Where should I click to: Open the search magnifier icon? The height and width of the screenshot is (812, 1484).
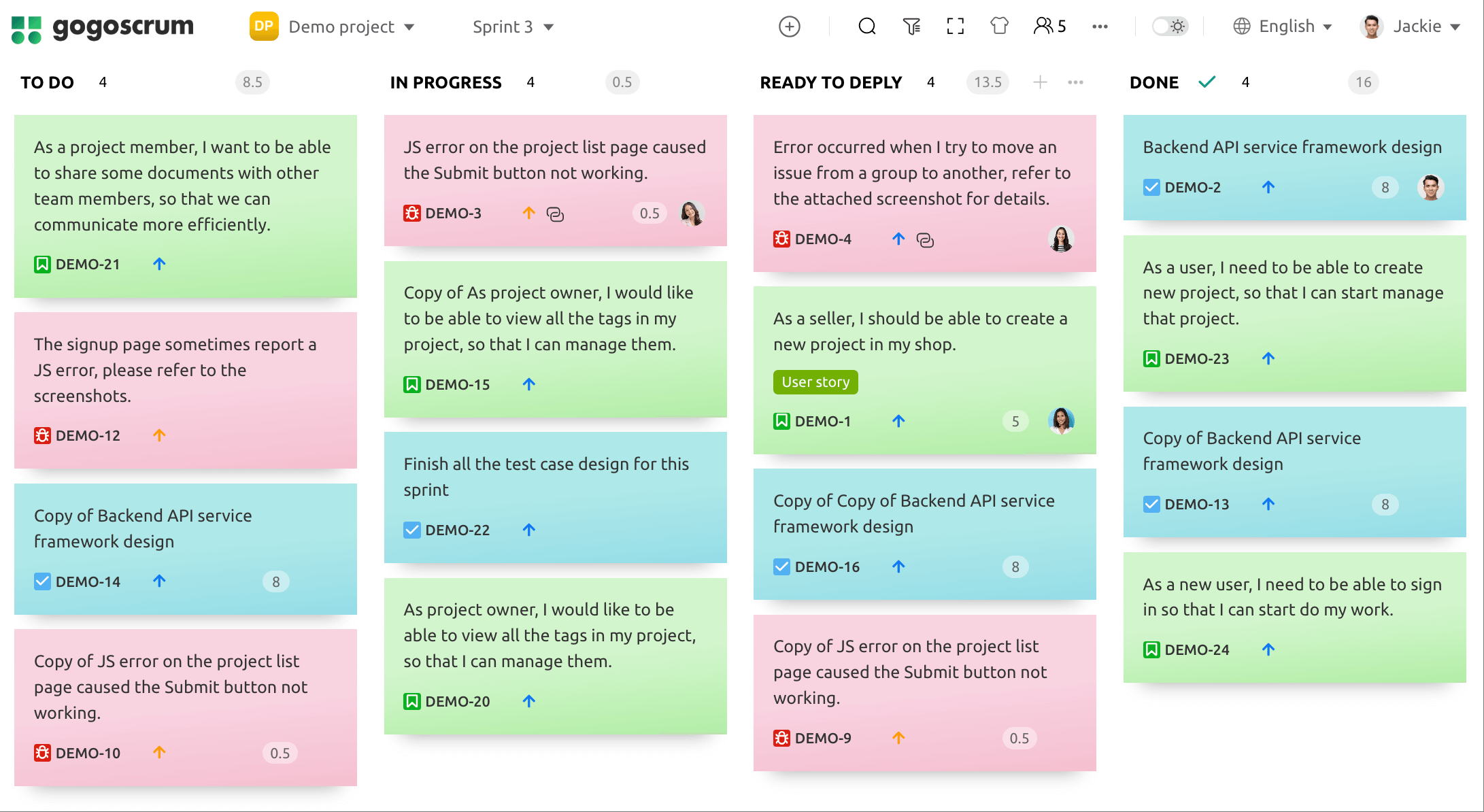click(866, 27)
